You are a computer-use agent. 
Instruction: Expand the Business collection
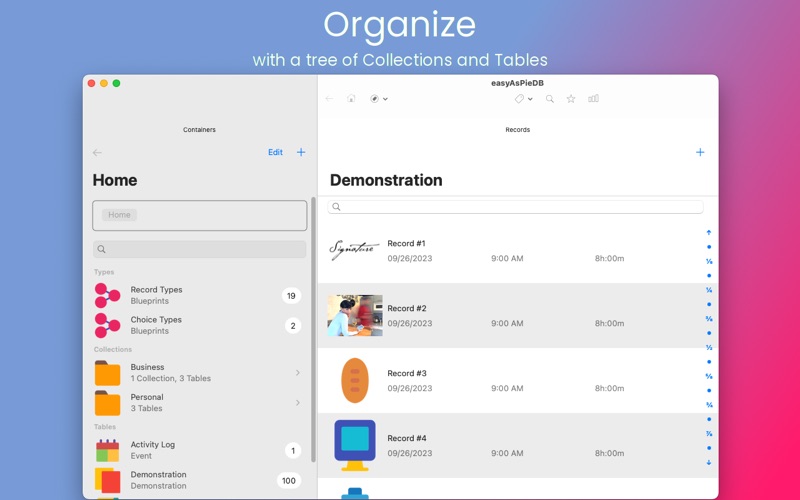(200, 373)
